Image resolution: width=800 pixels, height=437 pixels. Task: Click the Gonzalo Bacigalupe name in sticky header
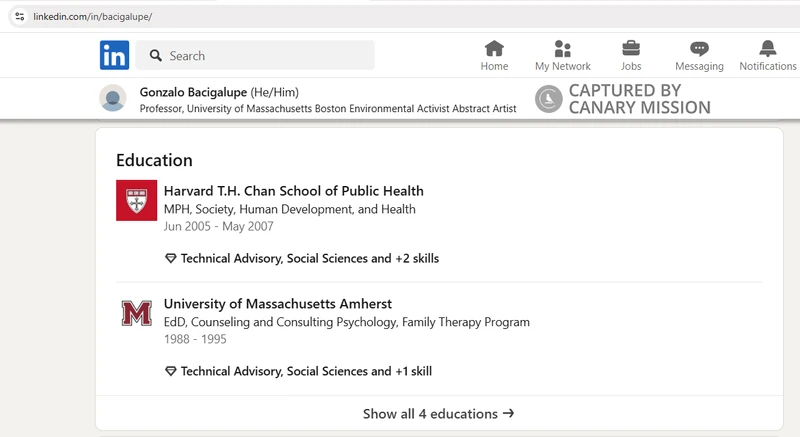coord(193,92)
